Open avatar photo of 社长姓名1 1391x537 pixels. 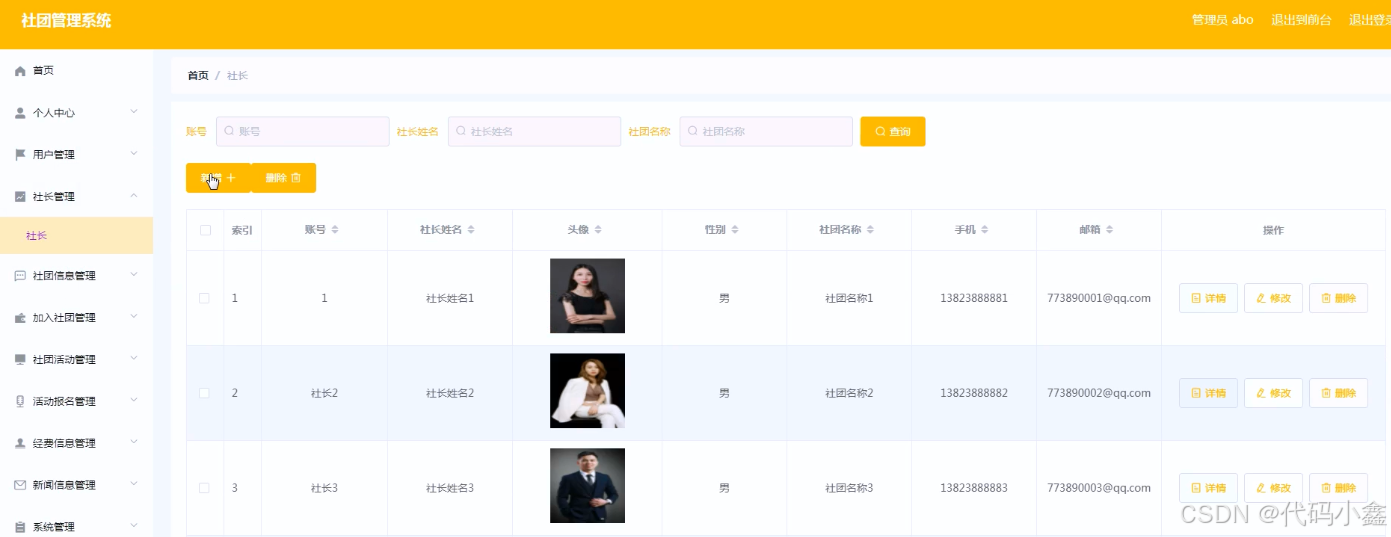tap(587, 296)
